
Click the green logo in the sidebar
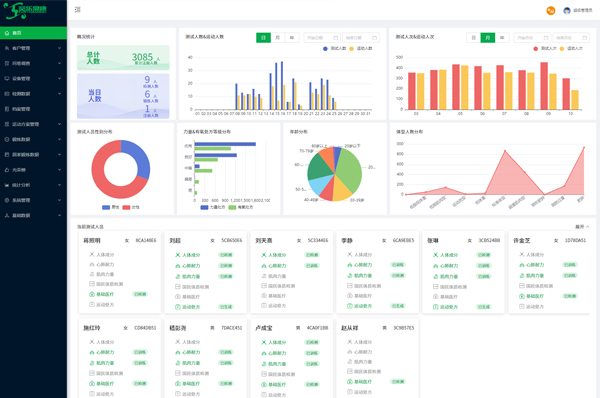click(25, 10)
